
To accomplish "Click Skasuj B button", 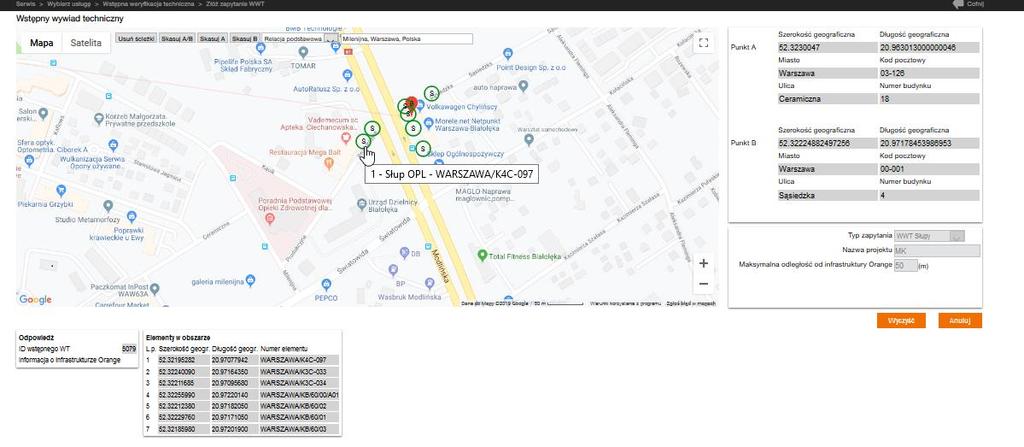I will tap(246, 39).
